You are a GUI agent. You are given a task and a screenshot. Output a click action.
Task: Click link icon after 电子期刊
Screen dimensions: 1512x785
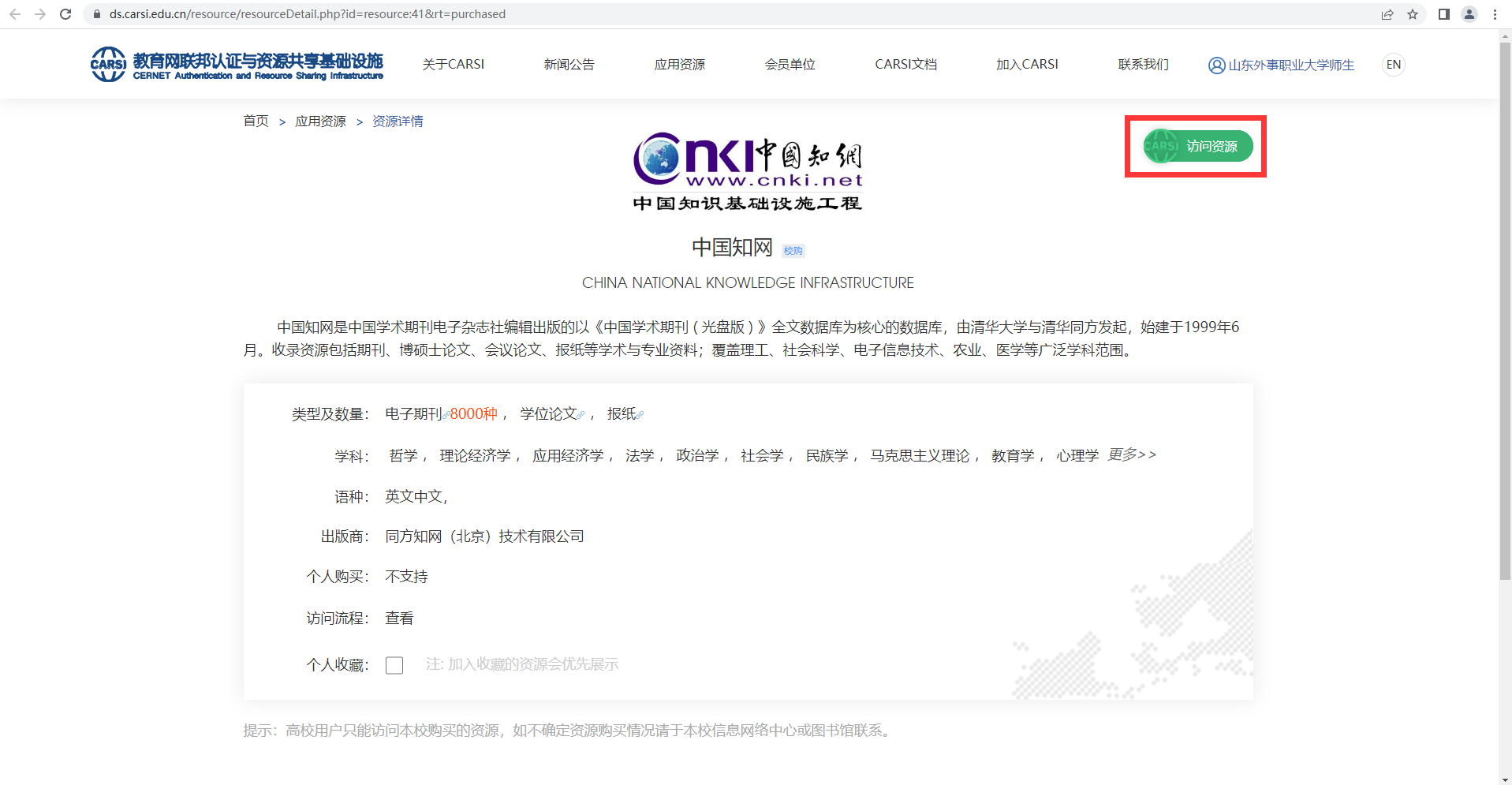[x=446, y=415]
